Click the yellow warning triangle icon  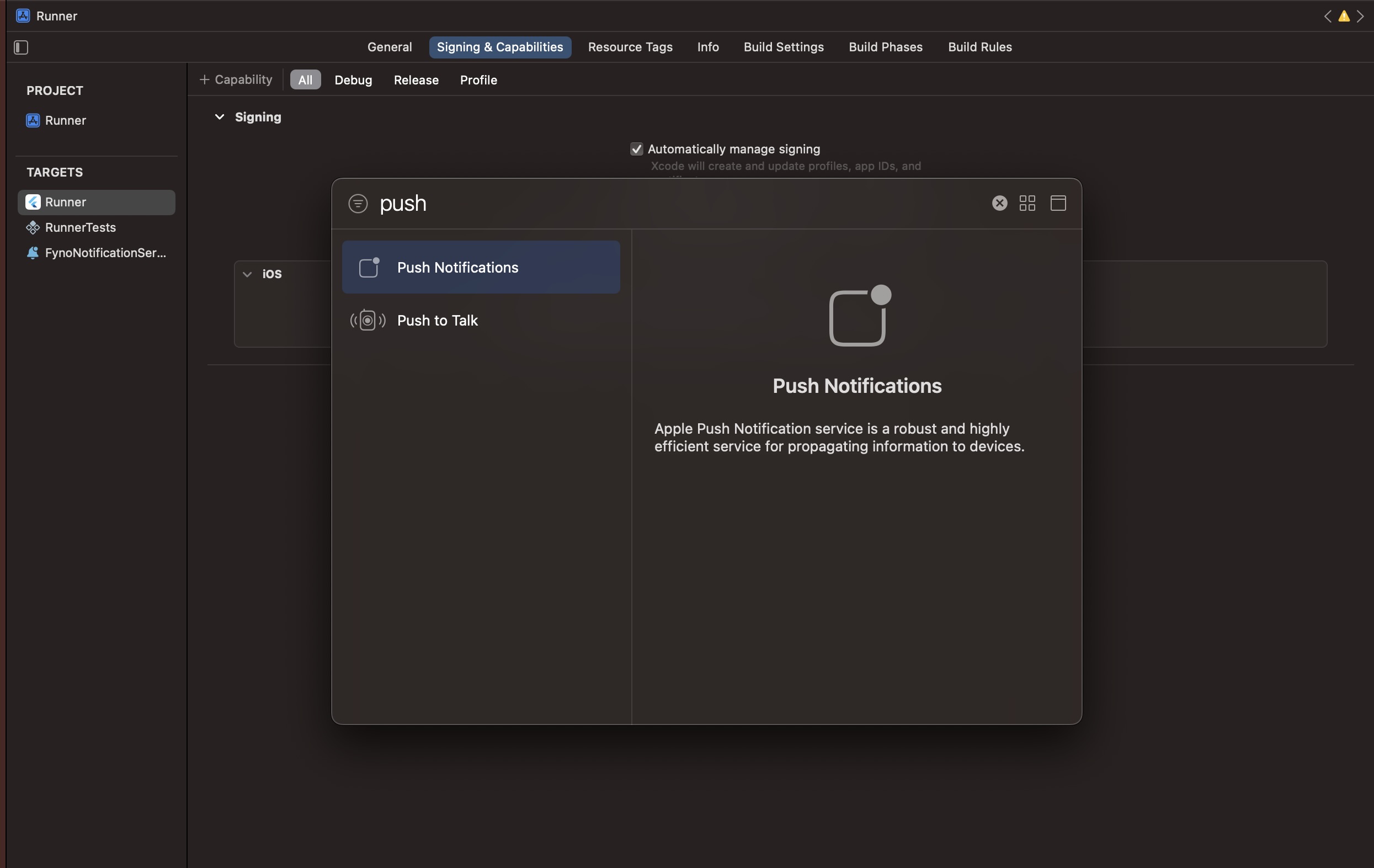[x=1344, y=17]
